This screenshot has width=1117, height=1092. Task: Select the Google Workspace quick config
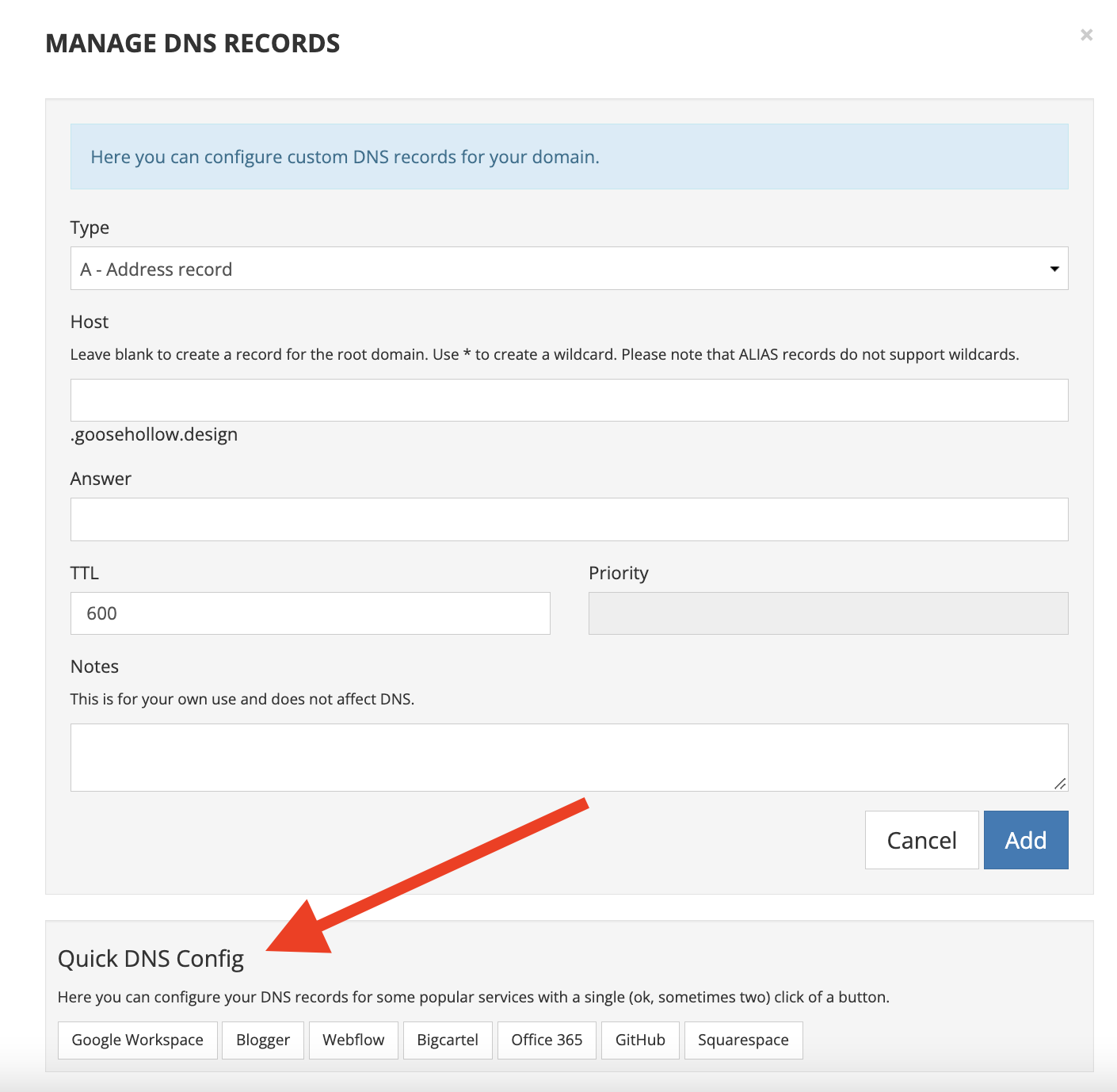click(137, 1040)
